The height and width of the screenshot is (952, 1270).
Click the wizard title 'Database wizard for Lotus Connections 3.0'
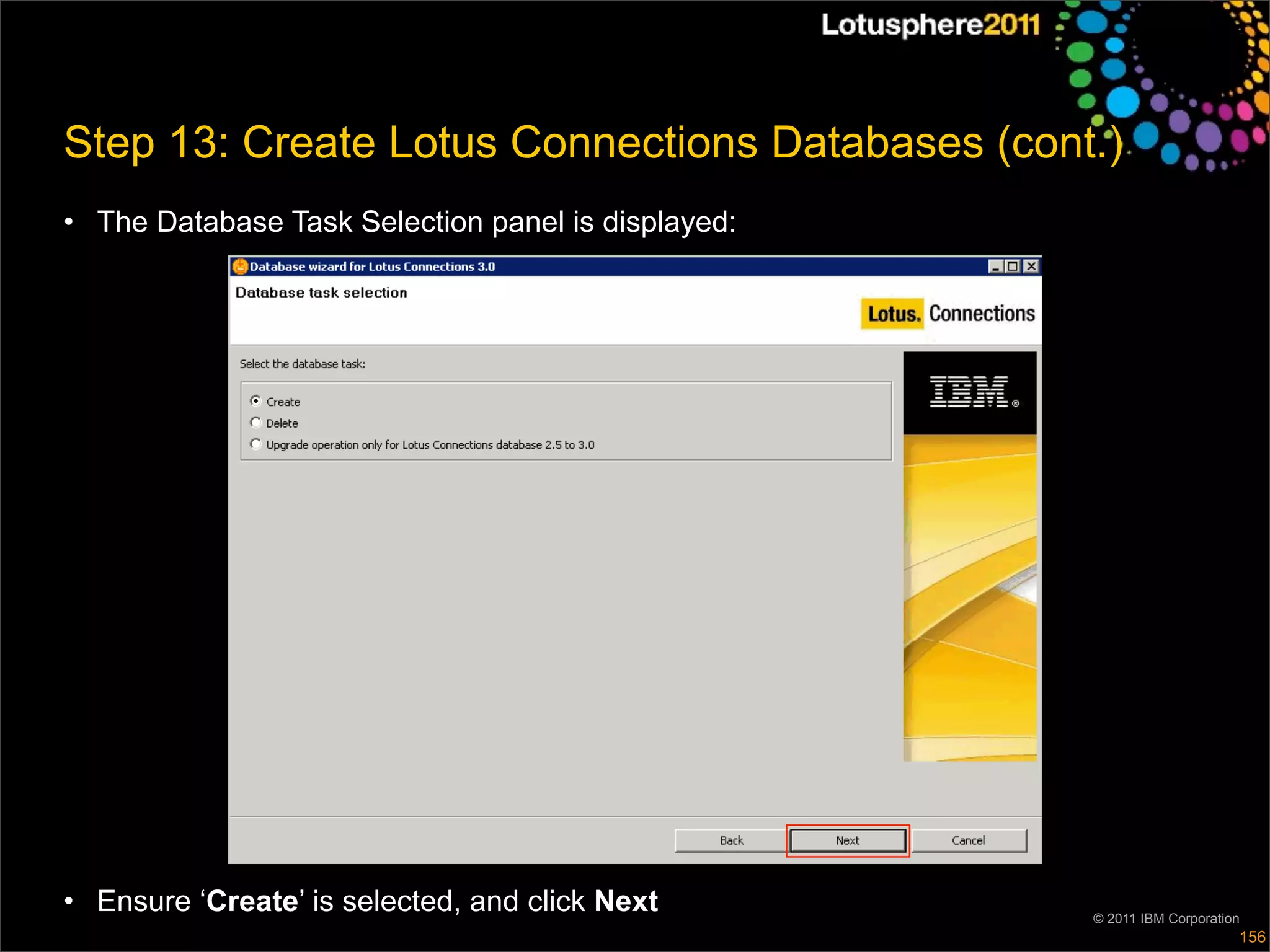pyautogui.click(x=372, y=267)
